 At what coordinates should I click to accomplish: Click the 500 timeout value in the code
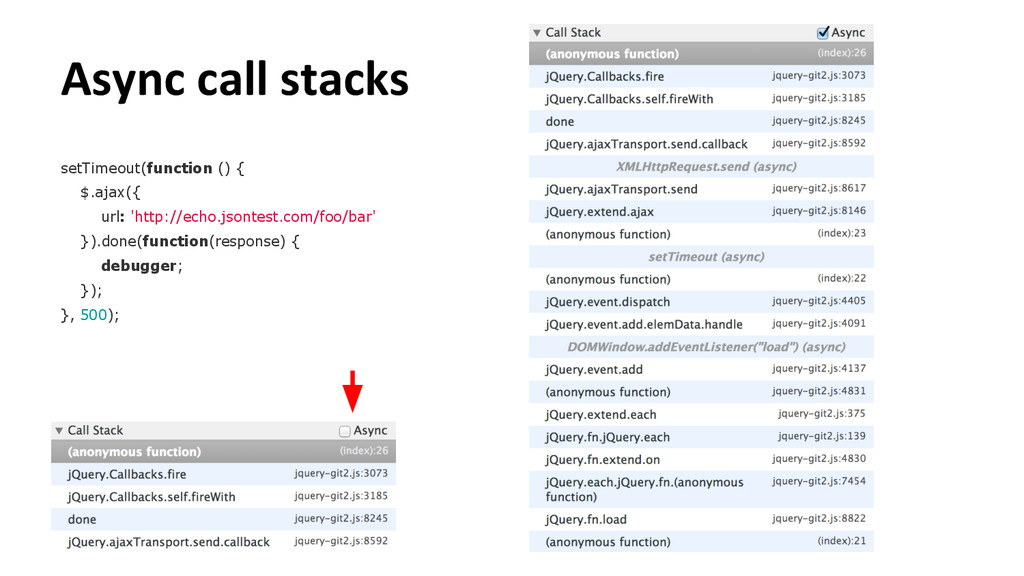click(x=93, y=315)
